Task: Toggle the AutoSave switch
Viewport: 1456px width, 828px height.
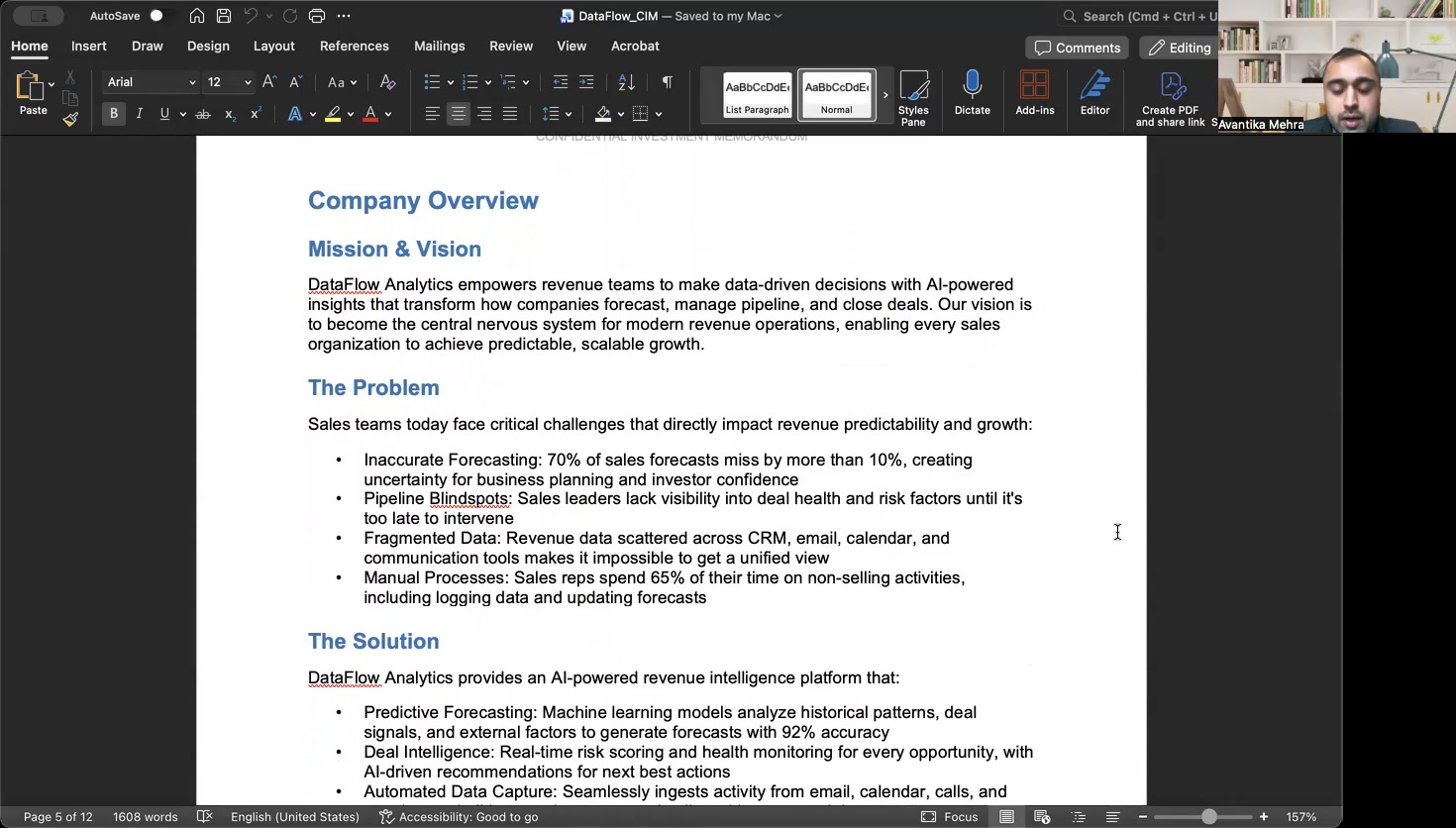Action: (x=161, y=16)
